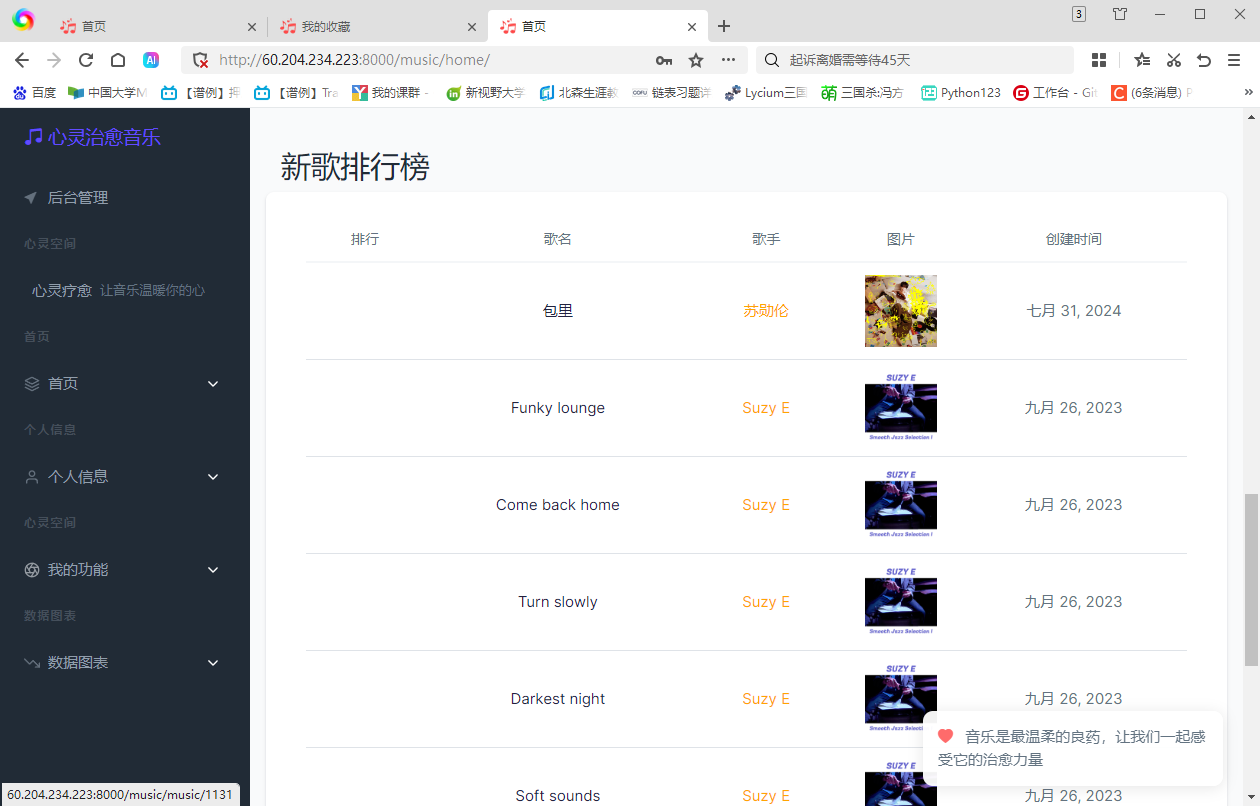Open a new tab with plus button
Viewport: 1260px width, 806px height.
click(x=725, y=26)
